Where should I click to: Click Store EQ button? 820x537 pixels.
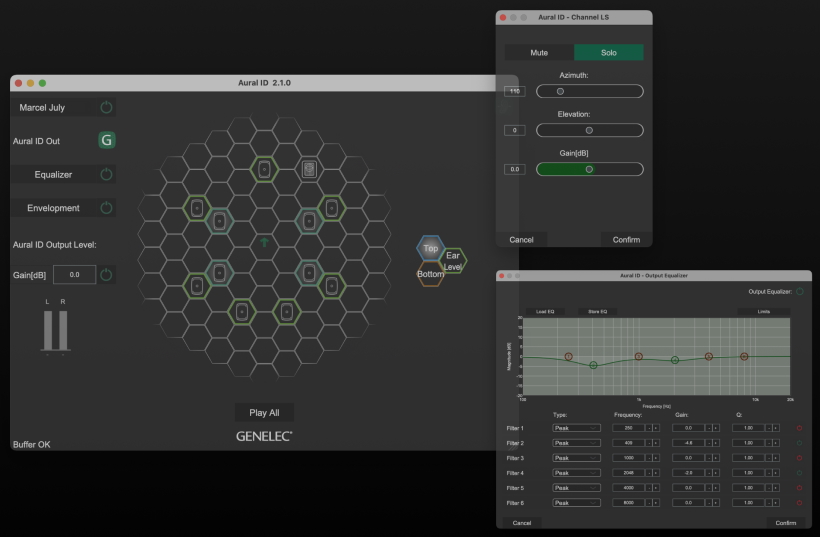pyautogui.click(x=598, y=312)
